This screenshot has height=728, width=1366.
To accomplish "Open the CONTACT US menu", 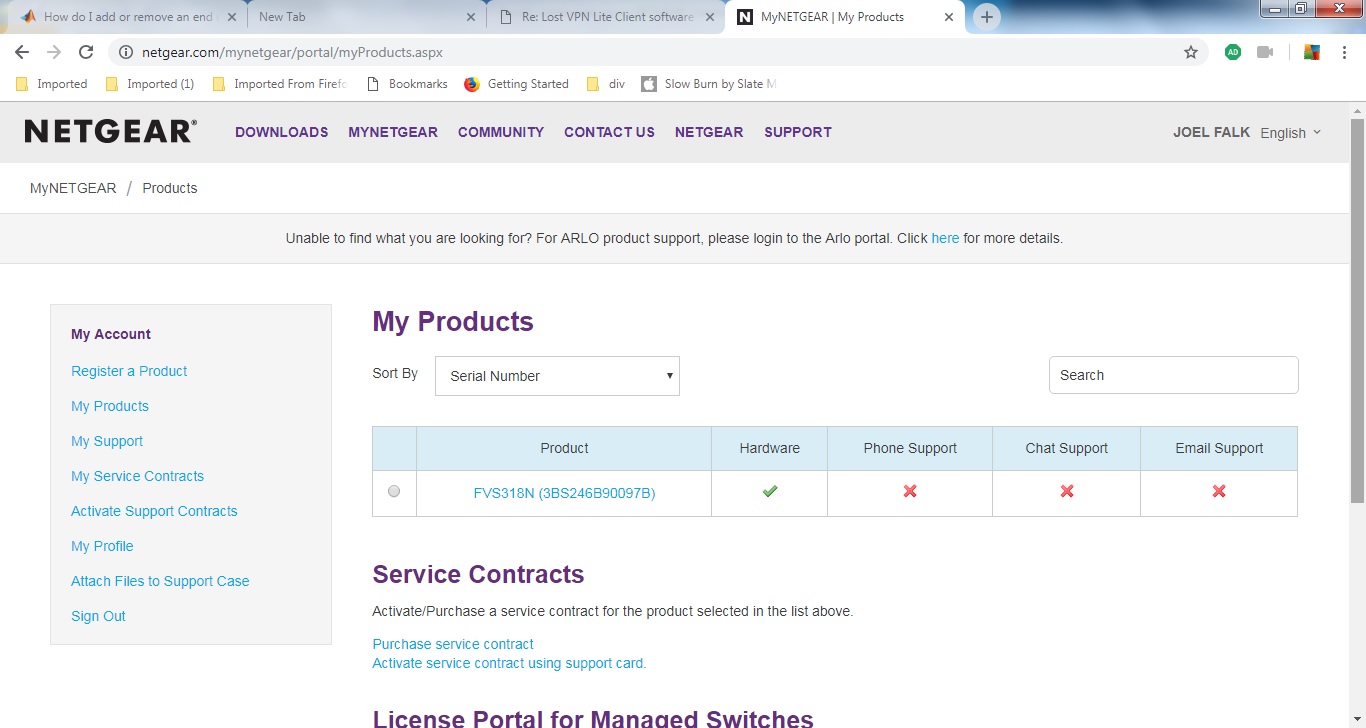I will (x=609, y=132).
